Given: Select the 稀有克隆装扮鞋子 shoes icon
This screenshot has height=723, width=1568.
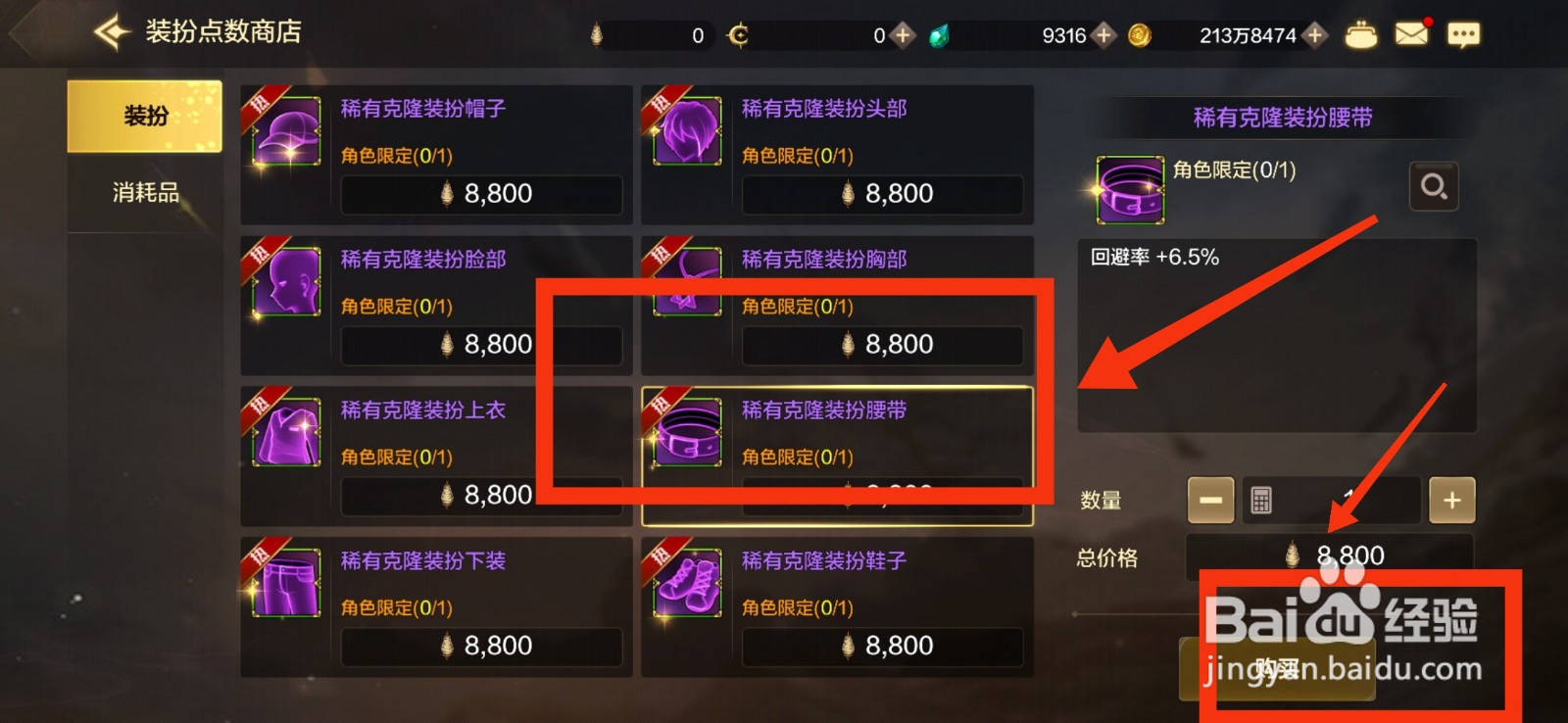Looking at the screenshot, I should point(687,585).
